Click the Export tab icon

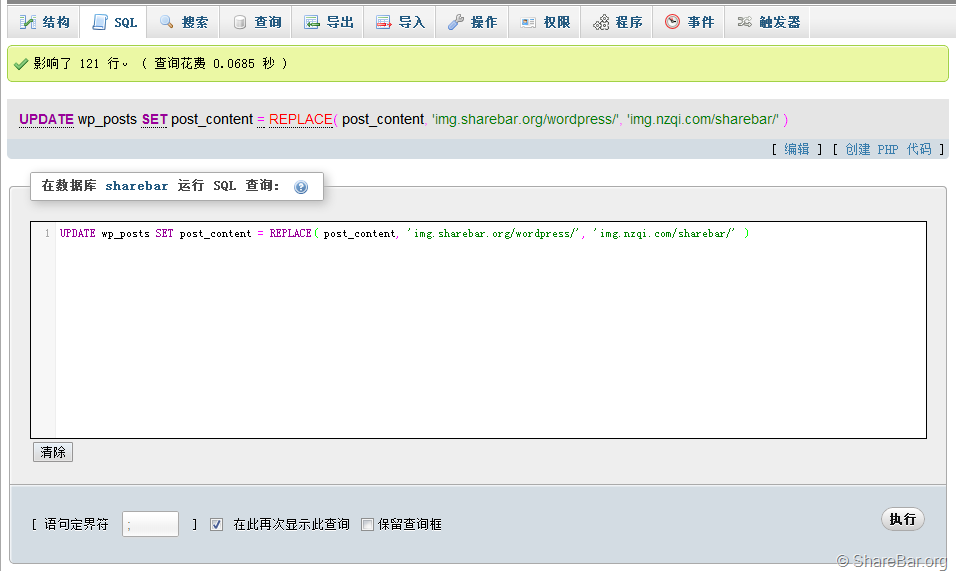(312, 22)
